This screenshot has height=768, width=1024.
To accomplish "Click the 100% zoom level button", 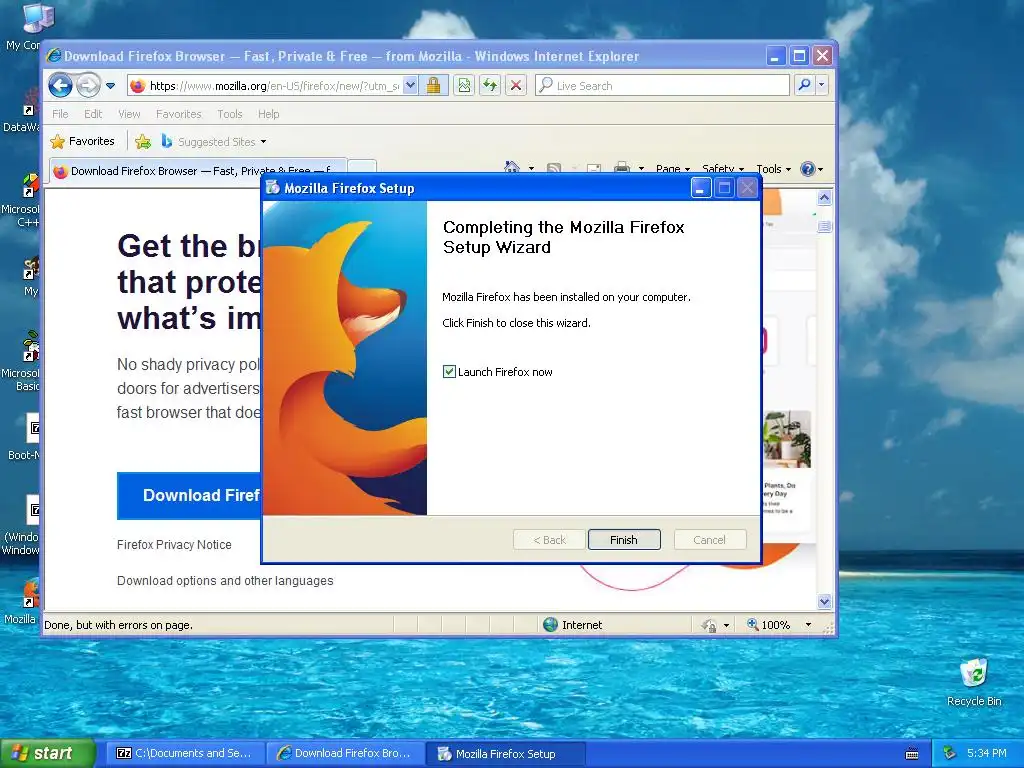I will click(x=768, y=625).
